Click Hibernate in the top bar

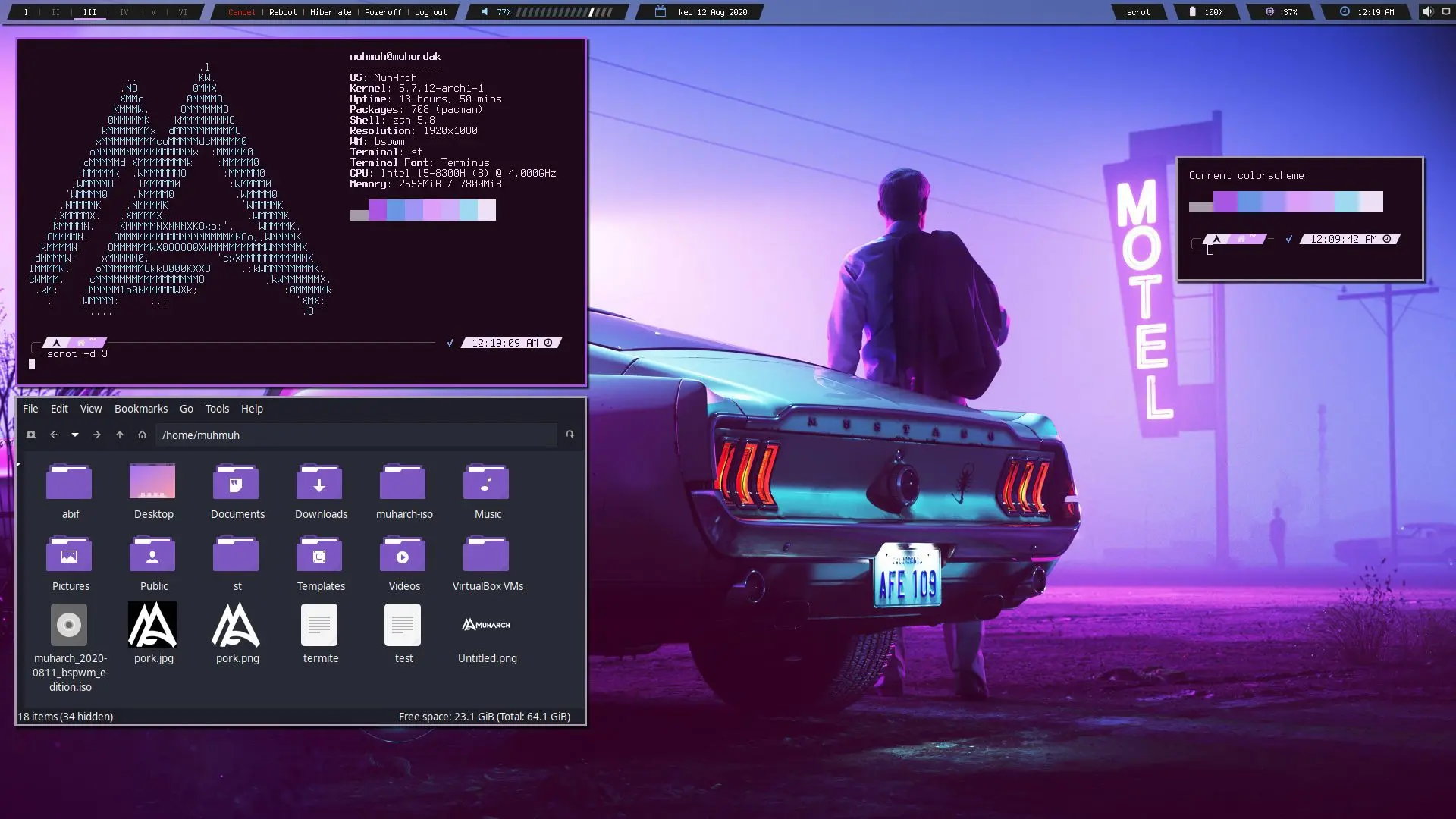[331, 12]
